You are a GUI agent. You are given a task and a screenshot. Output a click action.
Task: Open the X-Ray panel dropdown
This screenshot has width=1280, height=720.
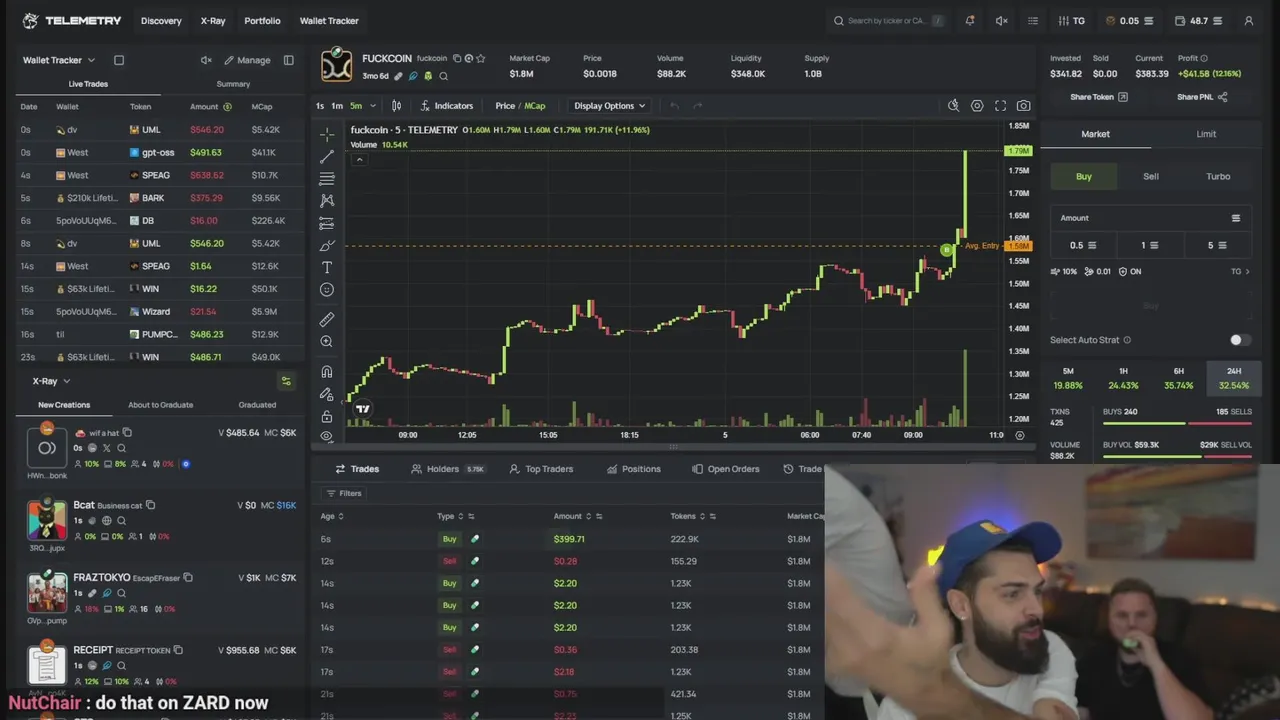[51, 381]
